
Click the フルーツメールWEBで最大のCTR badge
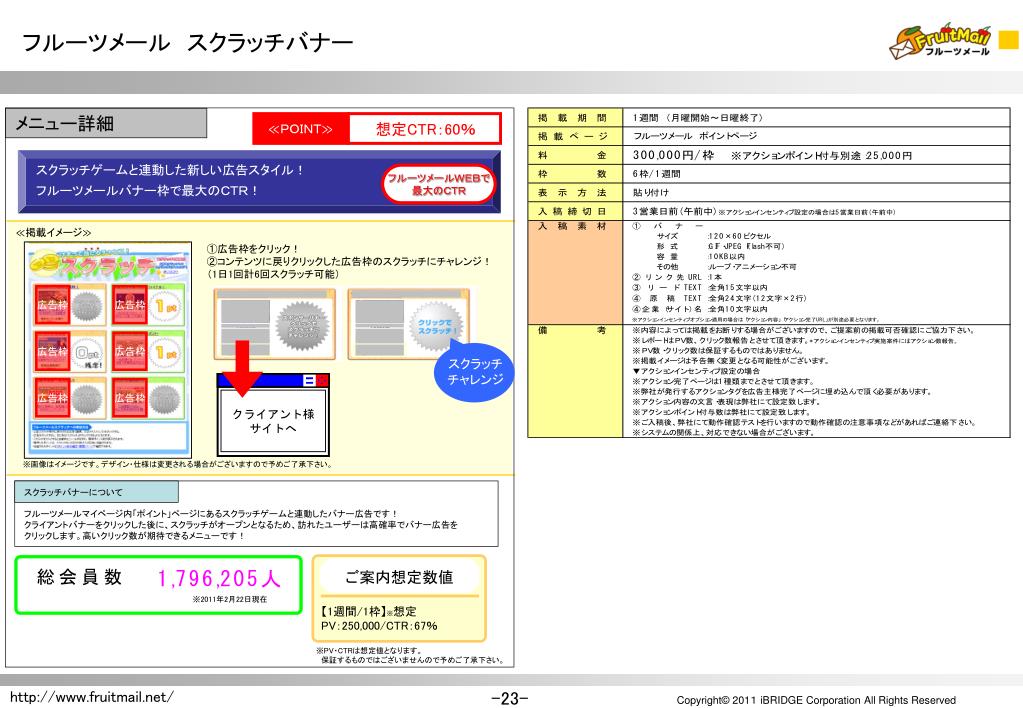(x=438, y=184)
